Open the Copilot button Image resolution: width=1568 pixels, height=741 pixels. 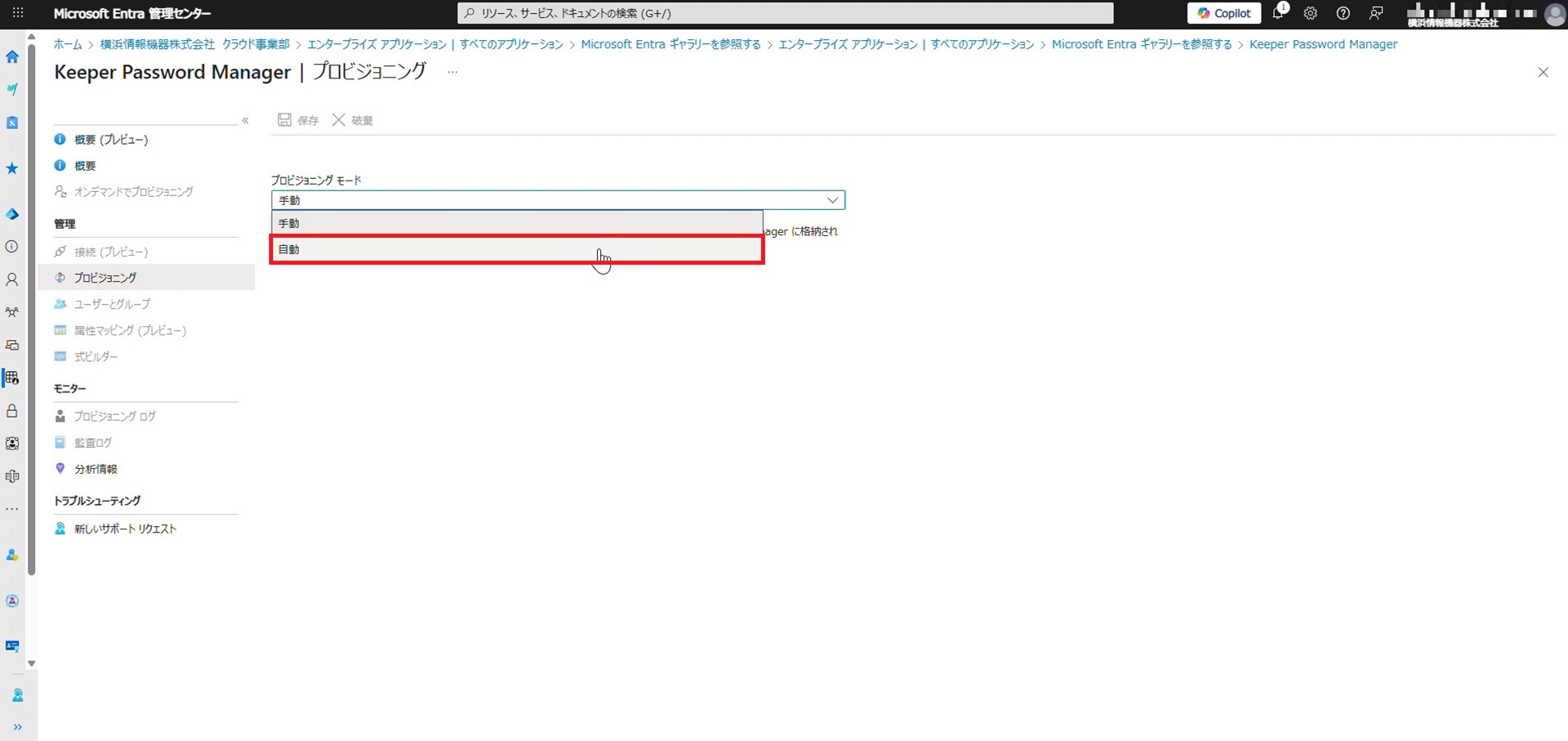coord(1223,14)
